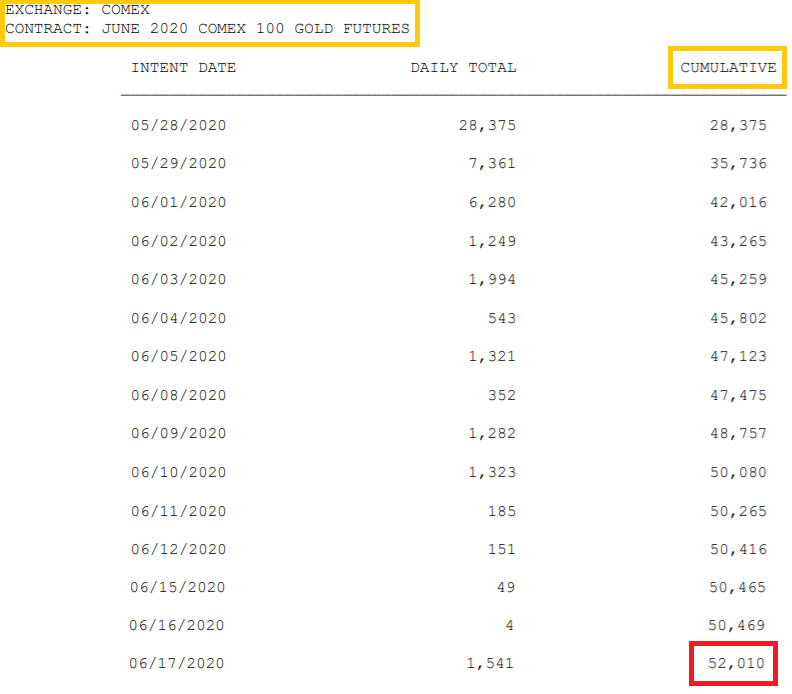Click the JUNE 2020 COMEX 100 GOLD FUTURES contract line
The height and width of the screenshot is (694, 792).
click(x=207, y=29)
